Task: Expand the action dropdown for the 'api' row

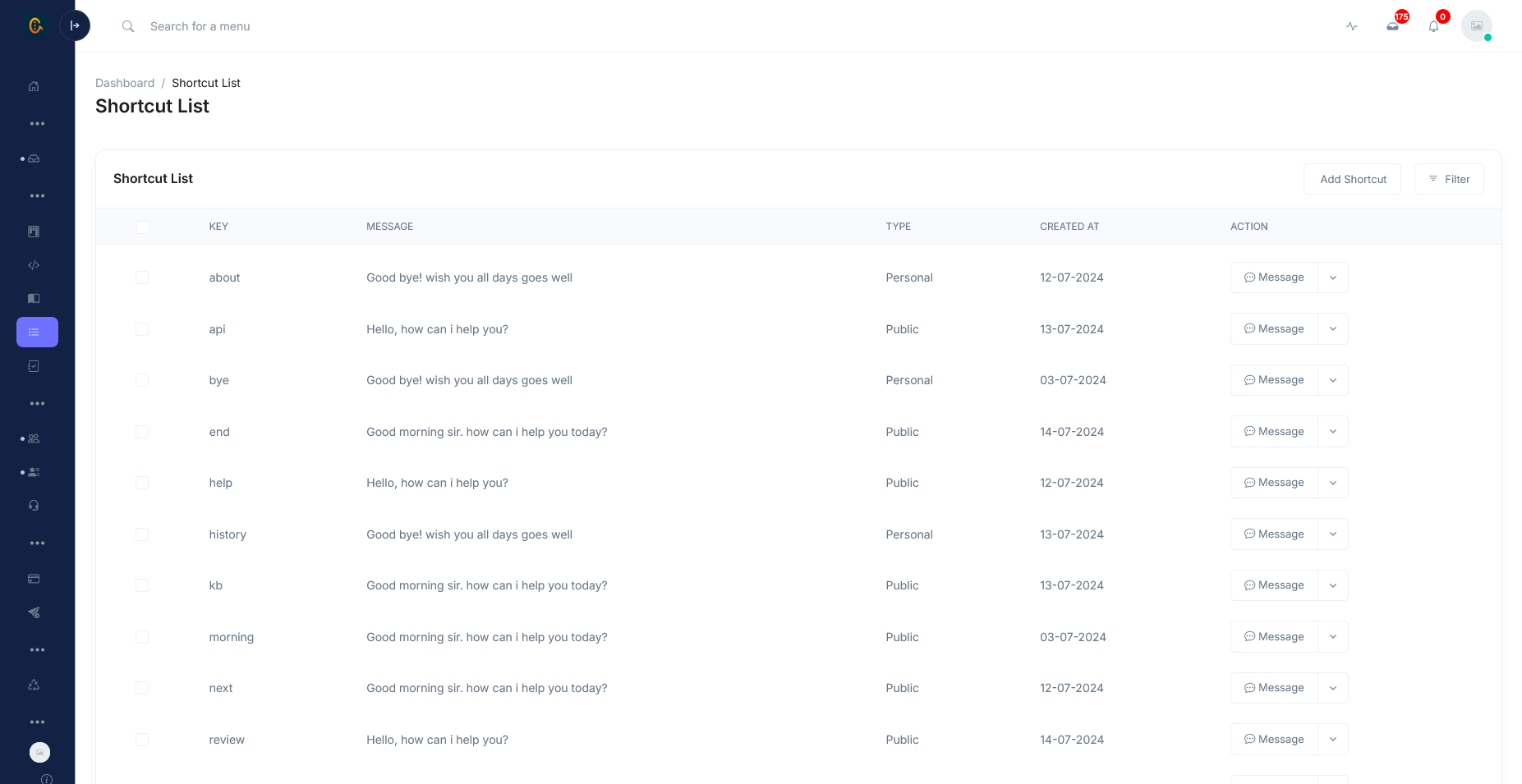Action: 1333,329
